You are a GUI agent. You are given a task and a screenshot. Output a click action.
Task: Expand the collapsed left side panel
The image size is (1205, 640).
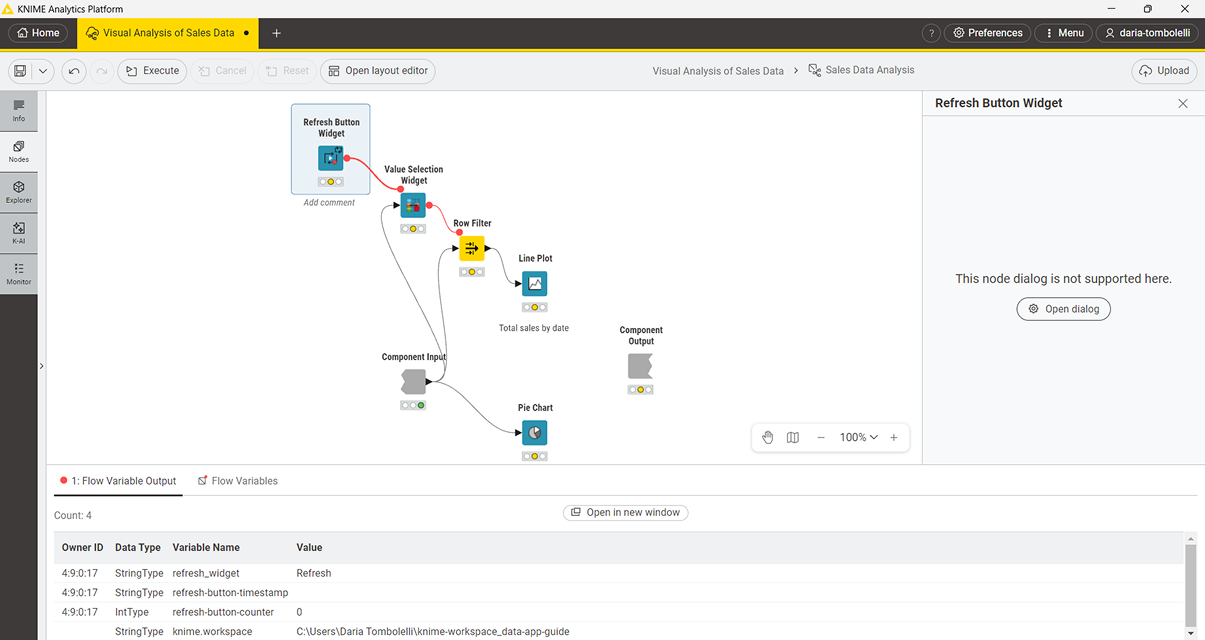click(41, 367)
